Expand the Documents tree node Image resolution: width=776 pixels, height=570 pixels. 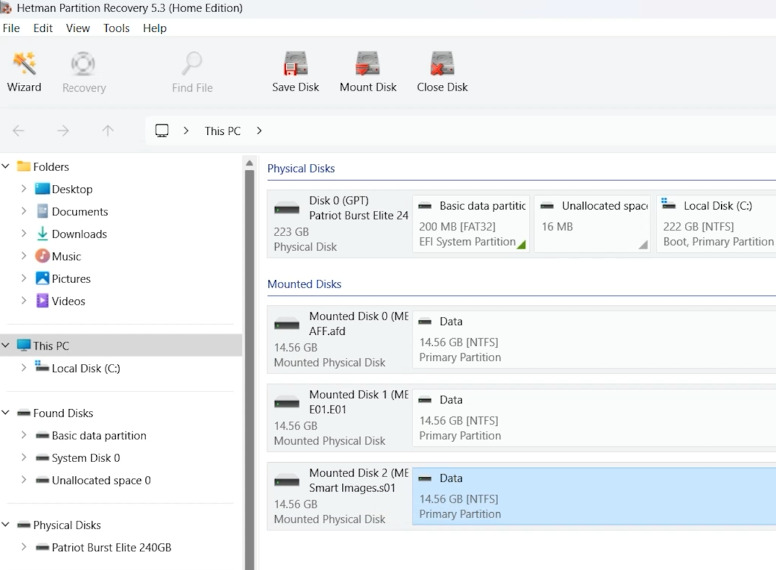[23, 211]
